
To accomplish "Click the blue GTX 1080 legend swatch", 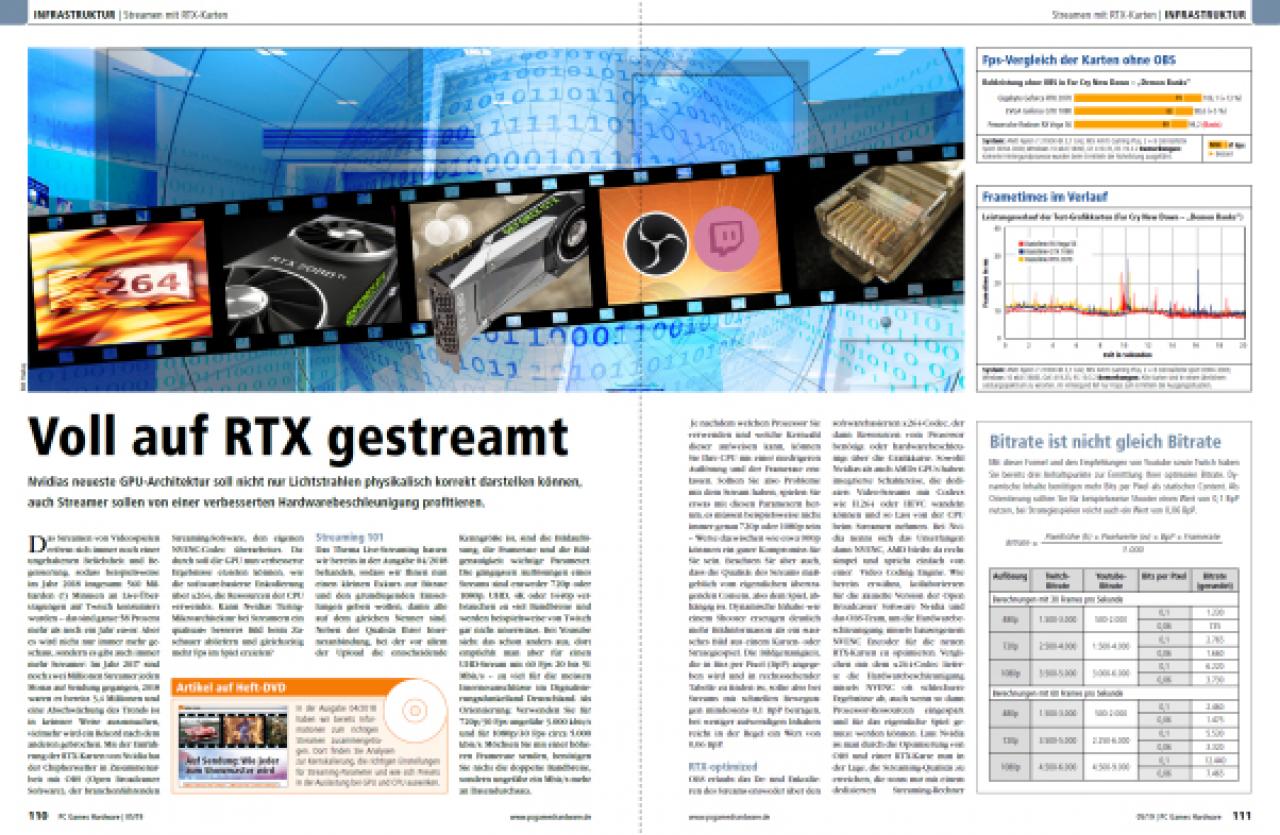I will coord(1019,250).
